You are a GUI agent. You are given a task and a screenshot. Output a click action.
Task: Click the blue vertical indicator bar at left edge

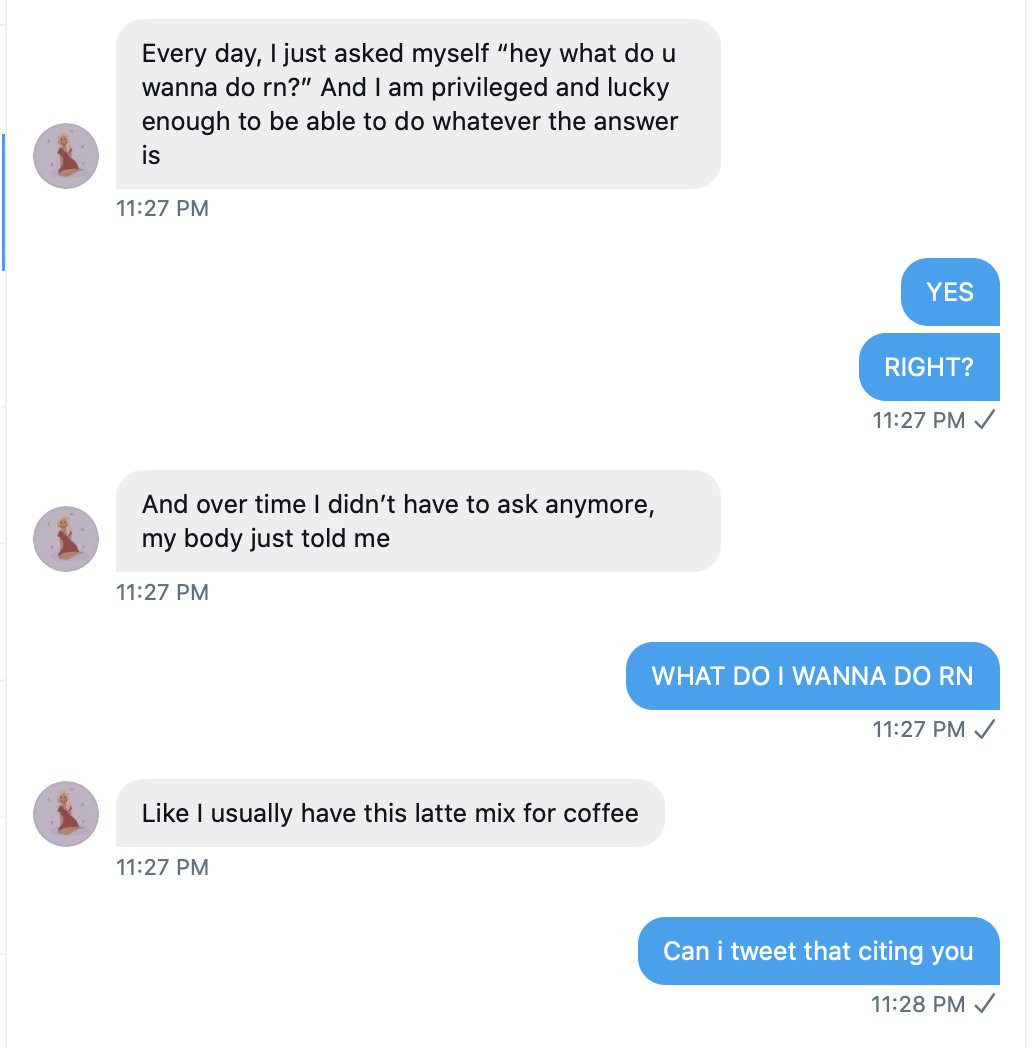pos(3,202)
